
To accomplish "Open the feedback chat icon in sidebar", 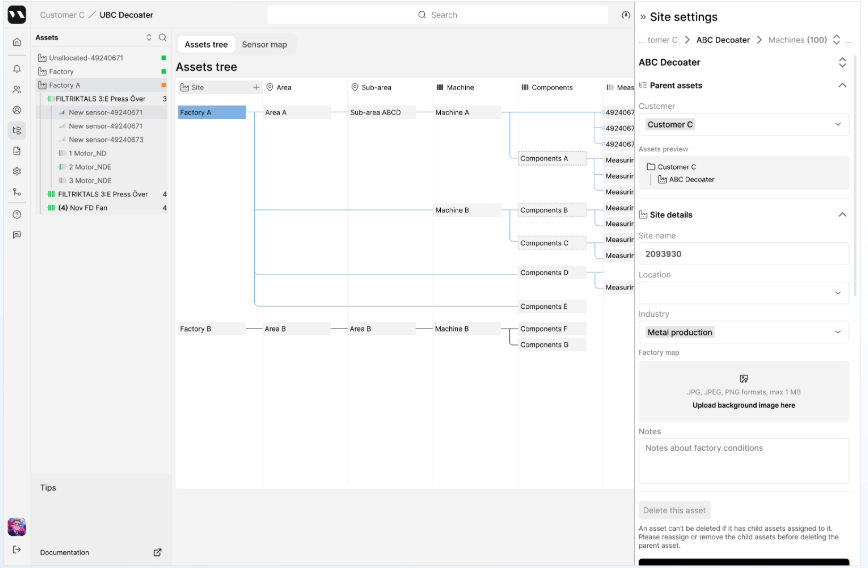I will [x=17, y=235].
